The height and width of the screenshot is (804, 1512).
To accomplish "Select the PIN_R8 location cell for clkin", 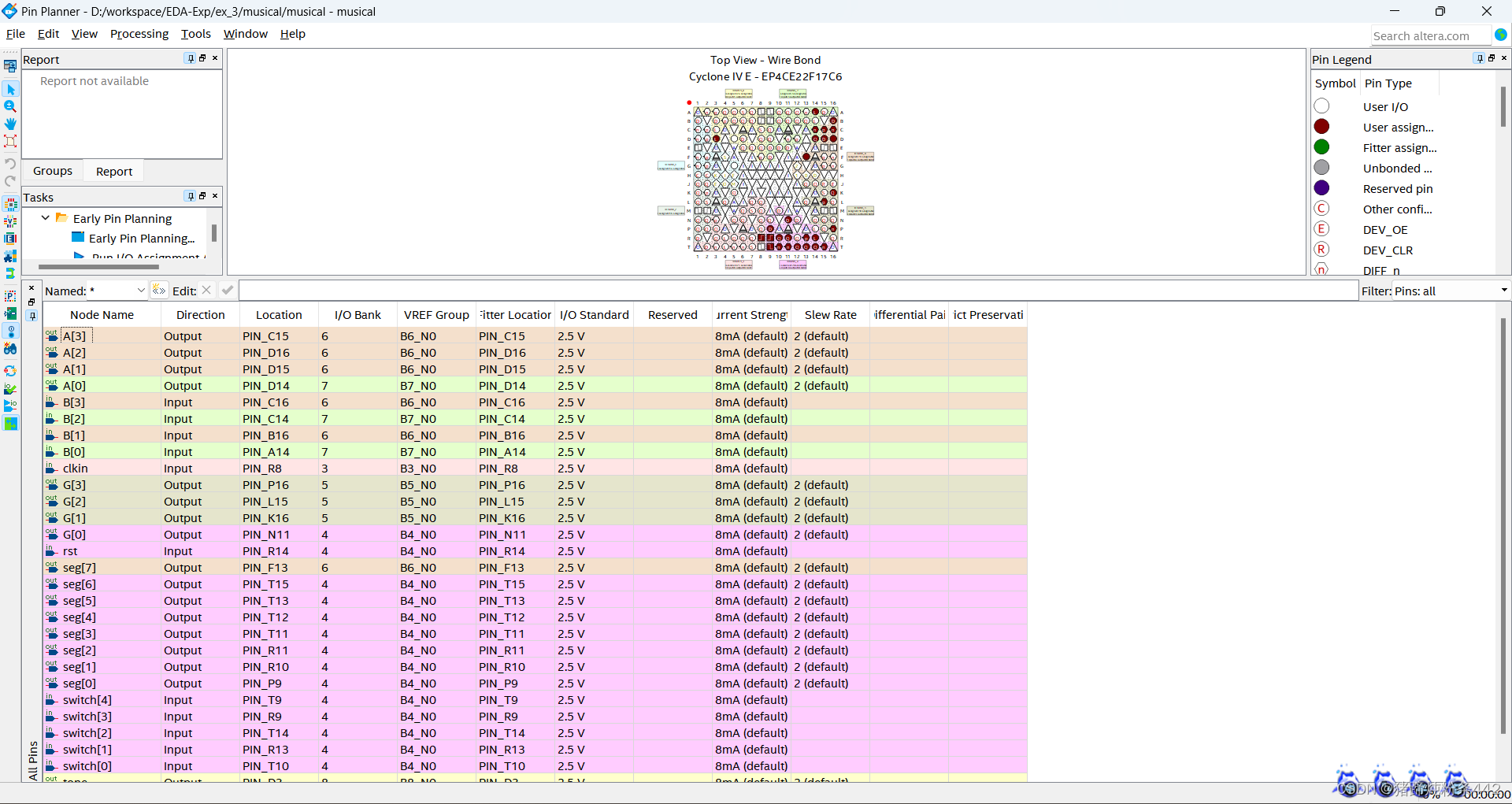I will 279,469.
